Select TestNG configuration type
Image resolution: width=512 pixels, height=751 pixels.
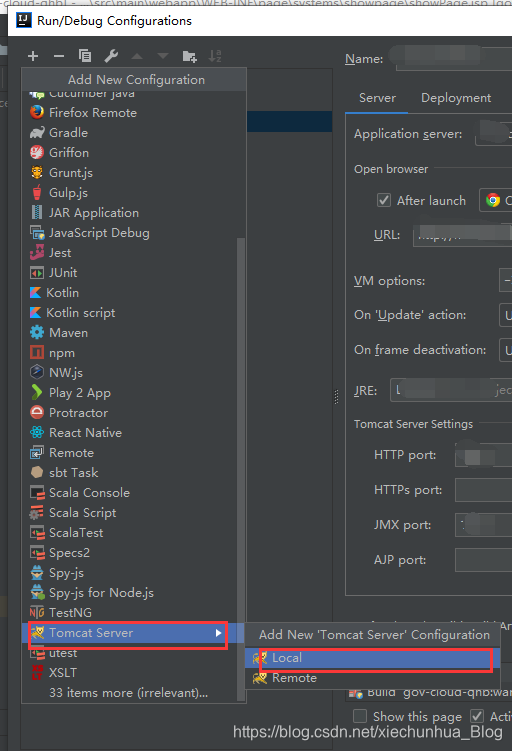coord(130,613)
